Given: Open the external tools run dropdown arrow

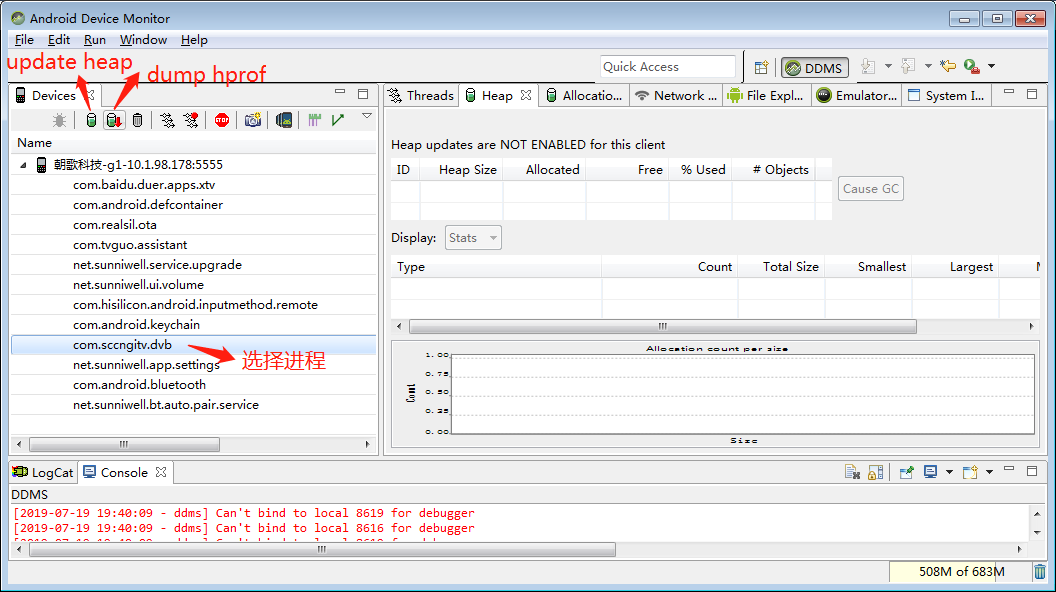Looking at the screenshot, I should [991, 66].
